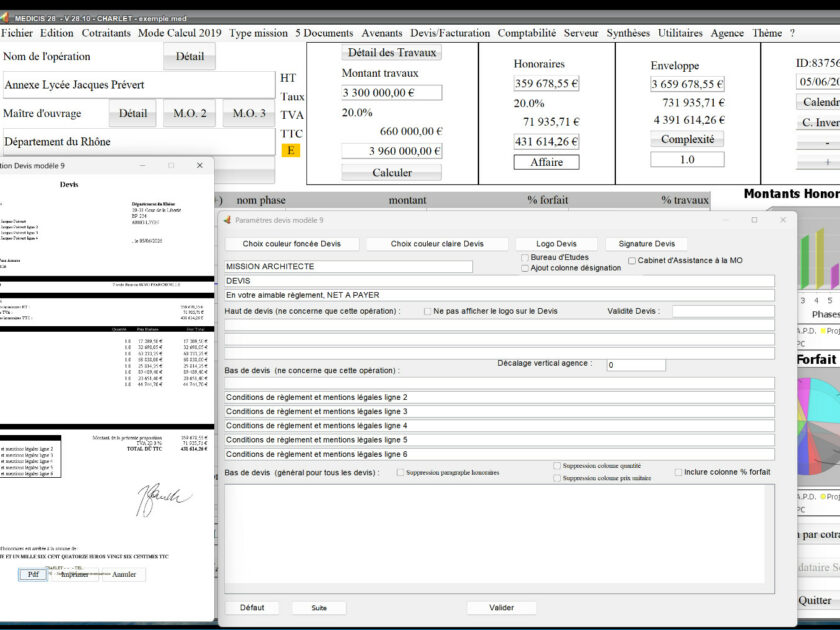Tick Suppression colonne quantité checkbox
The width and height of the screenshot is (840, 630).
pyautogui.click(x=557, y=466)
